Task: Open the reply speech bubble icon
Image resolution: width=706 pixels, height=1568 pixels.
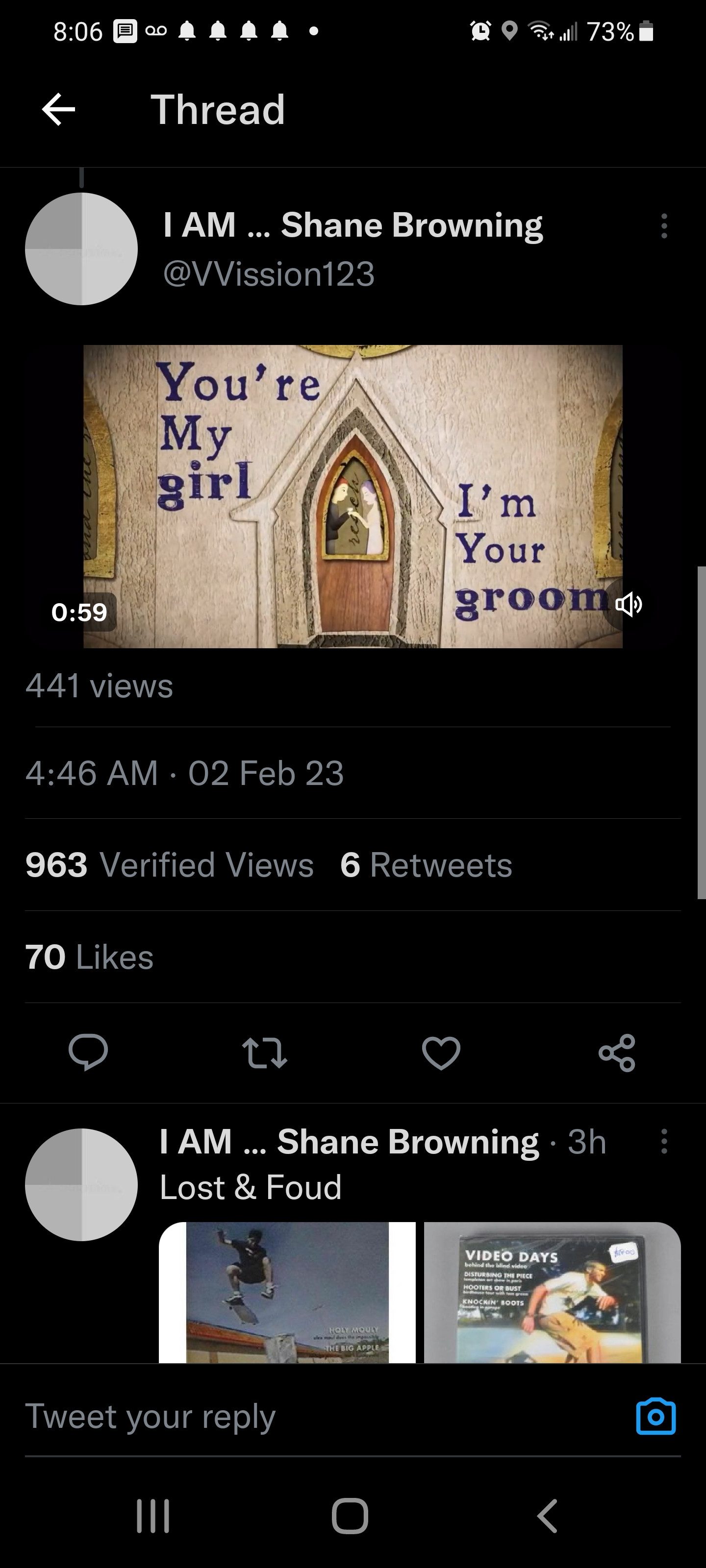Action: (x=88, y=1052)
